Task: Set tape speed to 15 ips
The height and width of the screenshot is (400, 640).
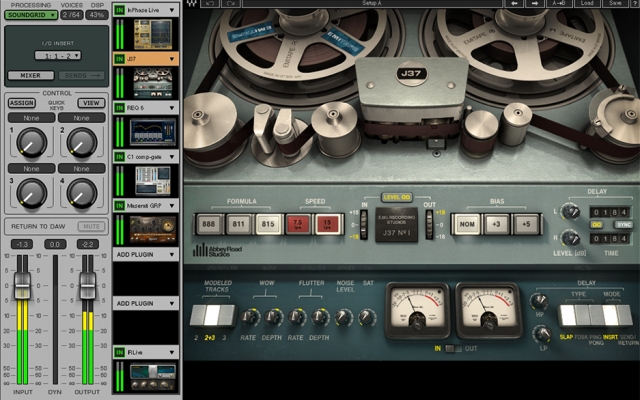Action: 327,224
